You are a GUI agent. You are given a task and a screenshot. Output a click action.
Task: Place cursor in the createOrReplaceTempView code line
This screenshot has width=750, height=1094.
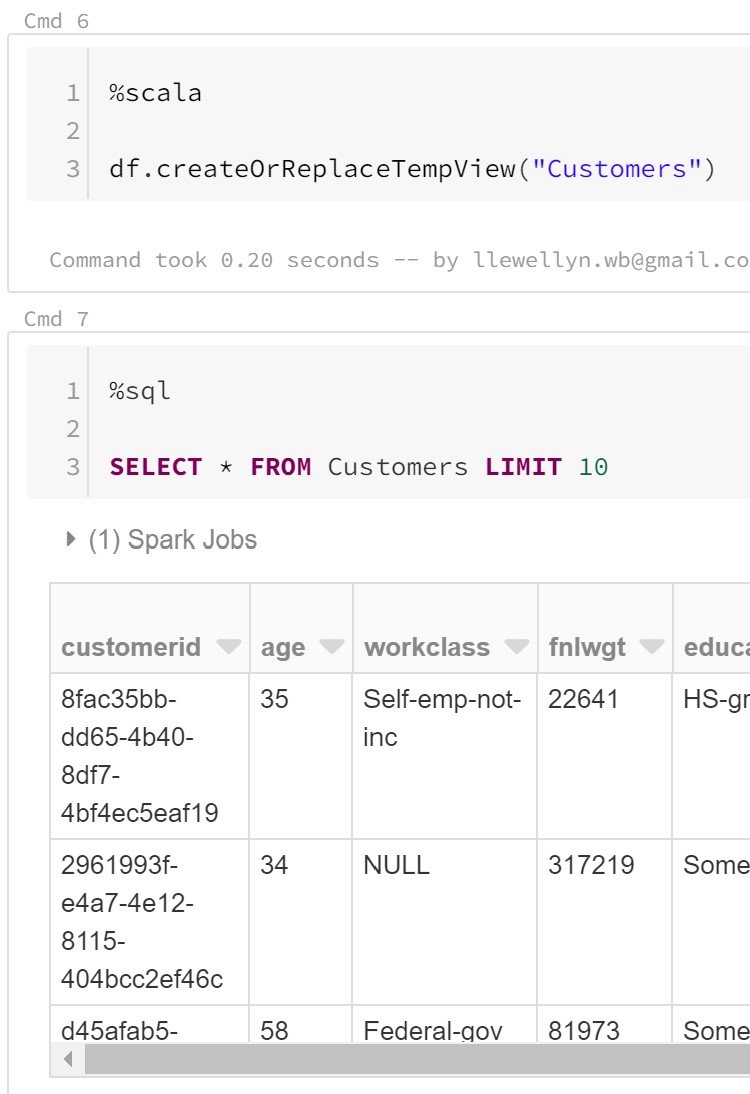coord(412,168)
